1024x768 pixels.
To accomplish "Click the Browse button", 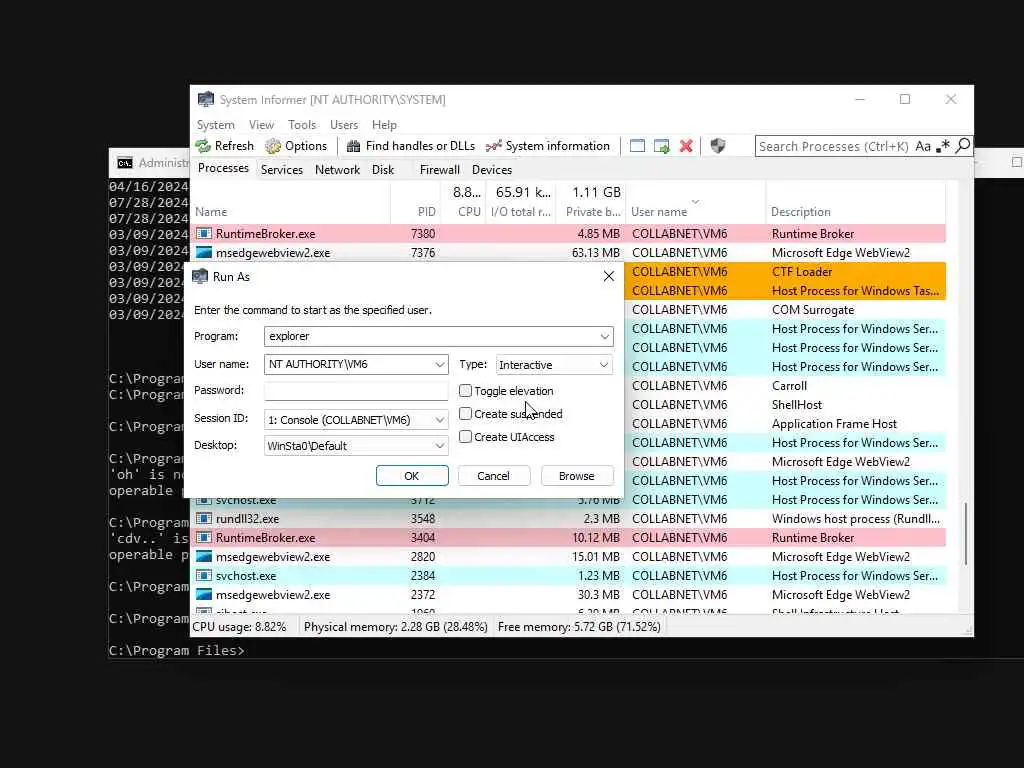I will point(577,475).
